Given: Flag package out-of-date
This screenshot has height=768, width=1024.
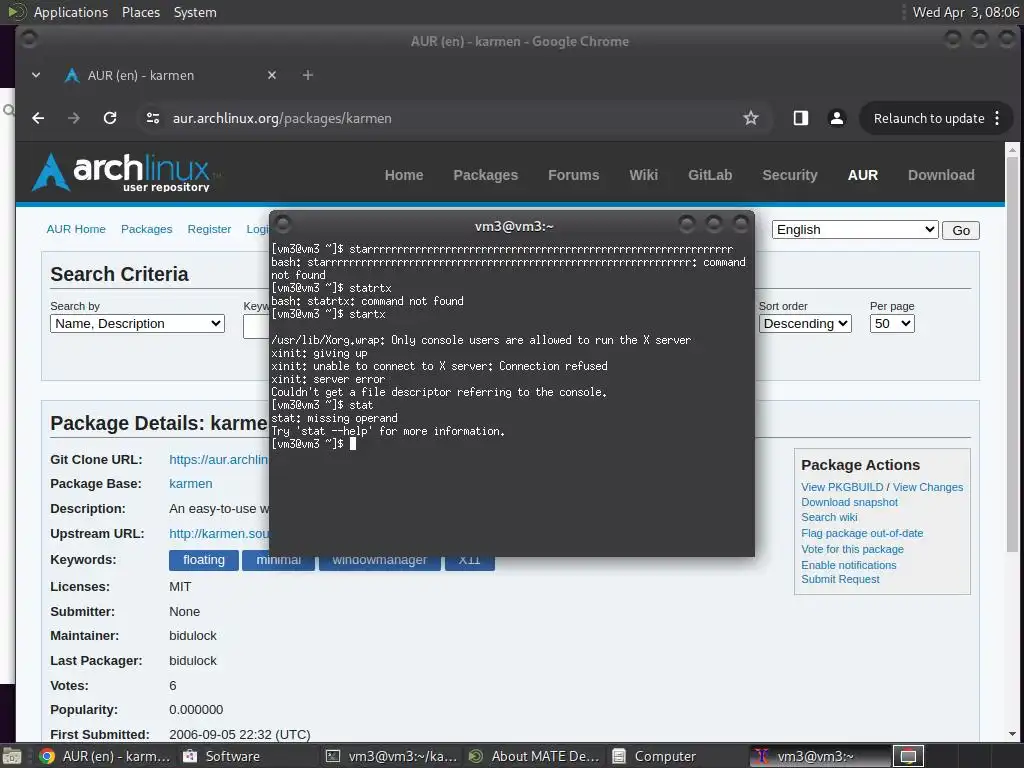Looking at the screenshot, I should [862, 534].
